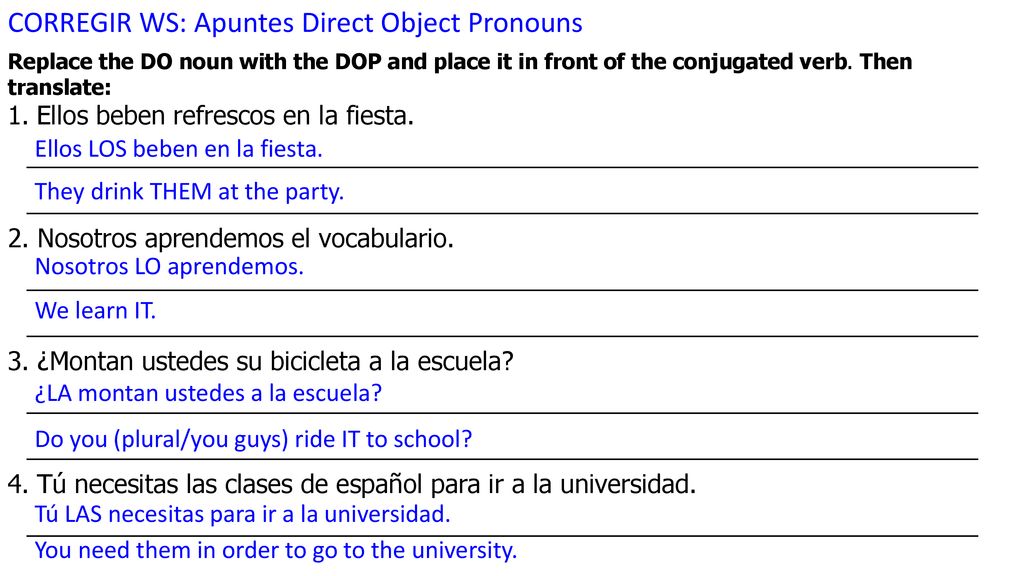1024x576 pixels.
Task: Click translation 'We learn IT'
Action: [95, 310]
